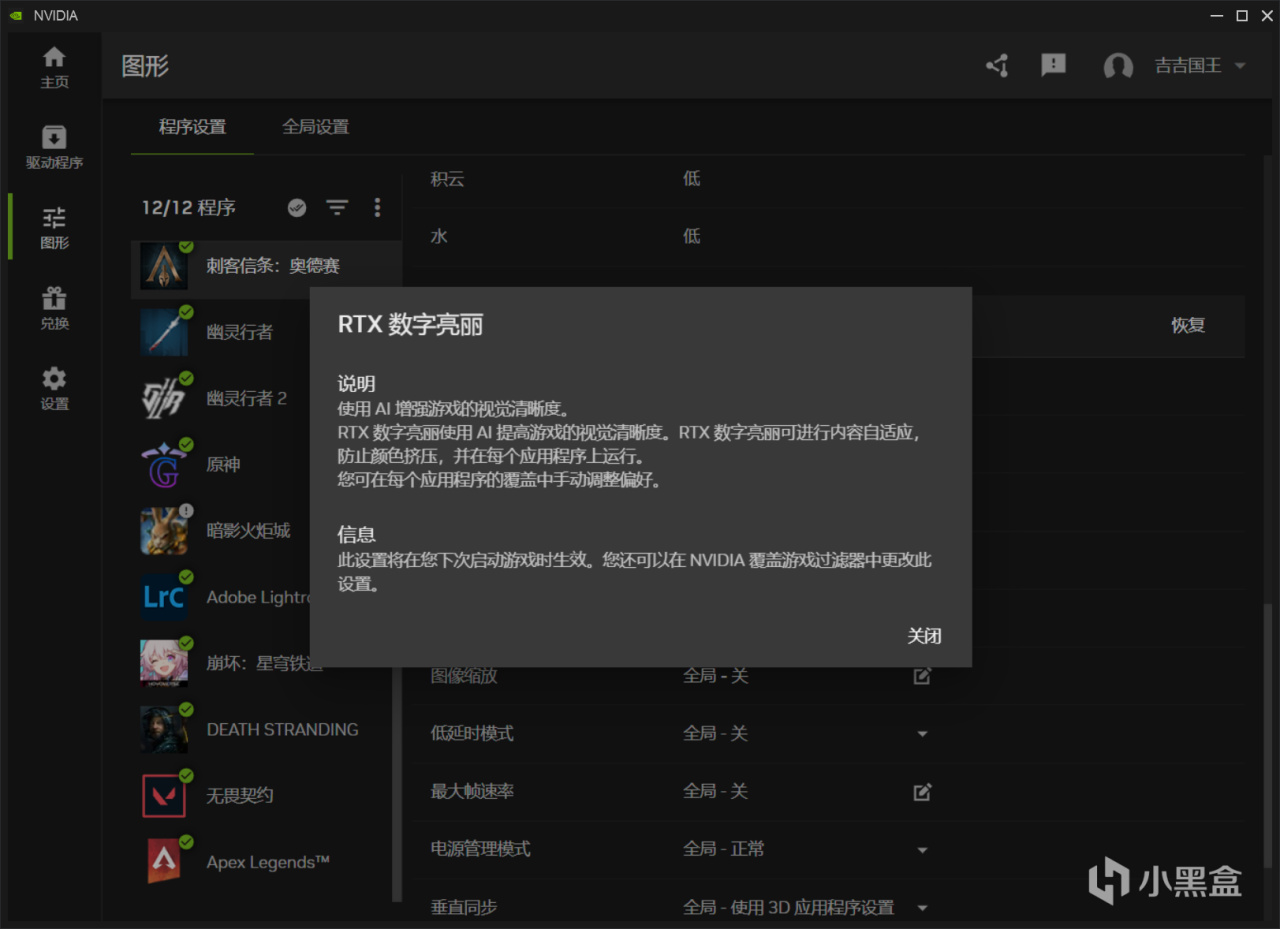The image size is (1280, 929).
Task: Expand the 垂直同步 dropdown arrow
Action: [x=922, y=908]
